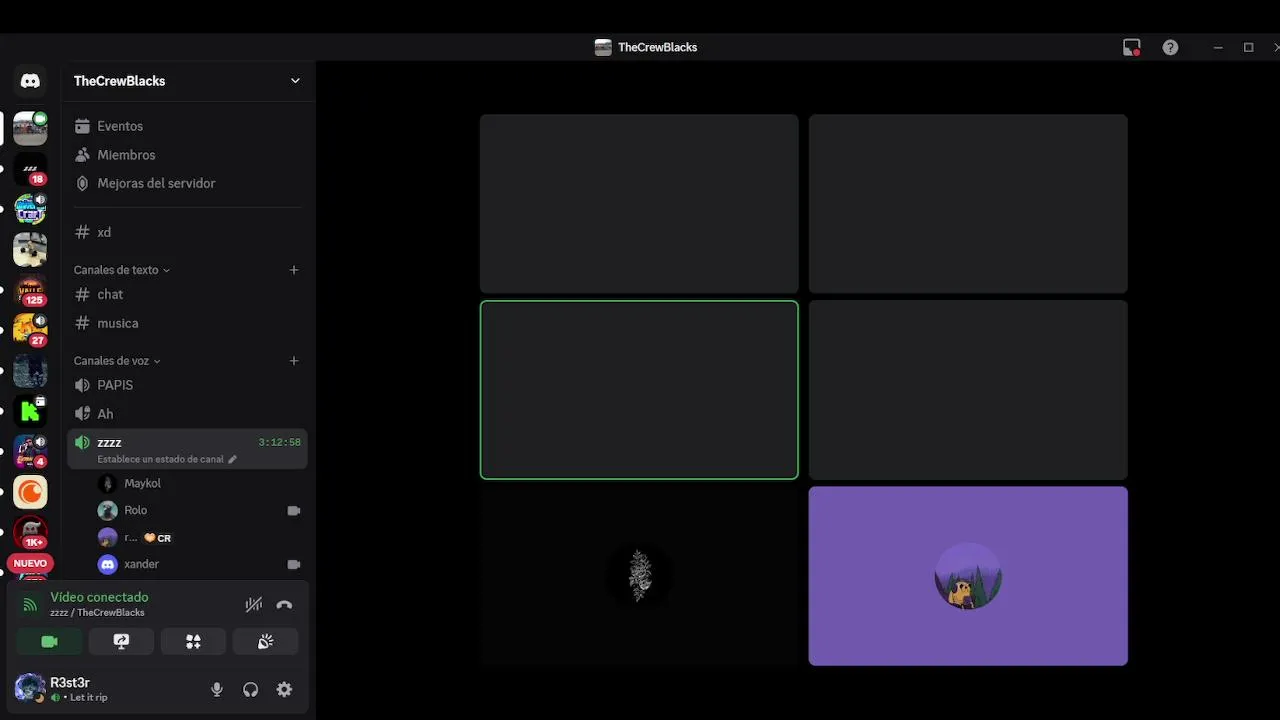Select the TheCrewBlacks server icon with video badge
The height and width of the screenshot is (720, 1280).
coord(30,129)
